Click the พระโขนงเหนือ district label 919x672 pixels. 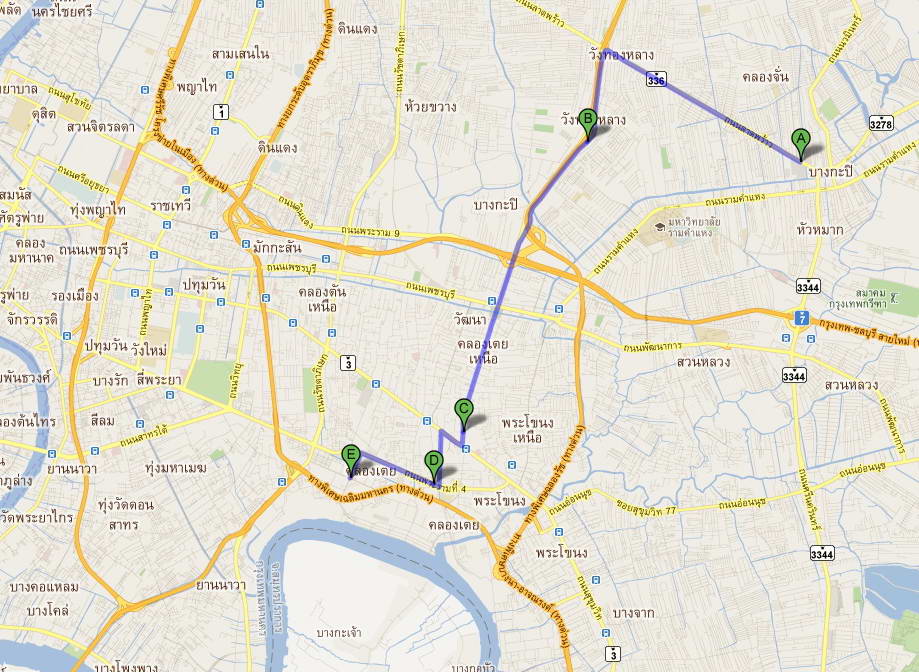(527, 429)
